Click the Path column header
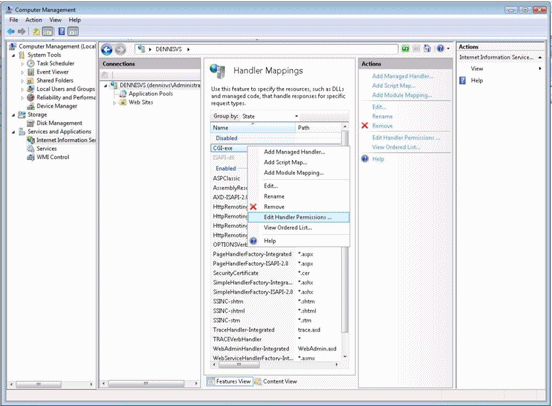This screenshot has height=406, width=552. [x=319, y=128]
